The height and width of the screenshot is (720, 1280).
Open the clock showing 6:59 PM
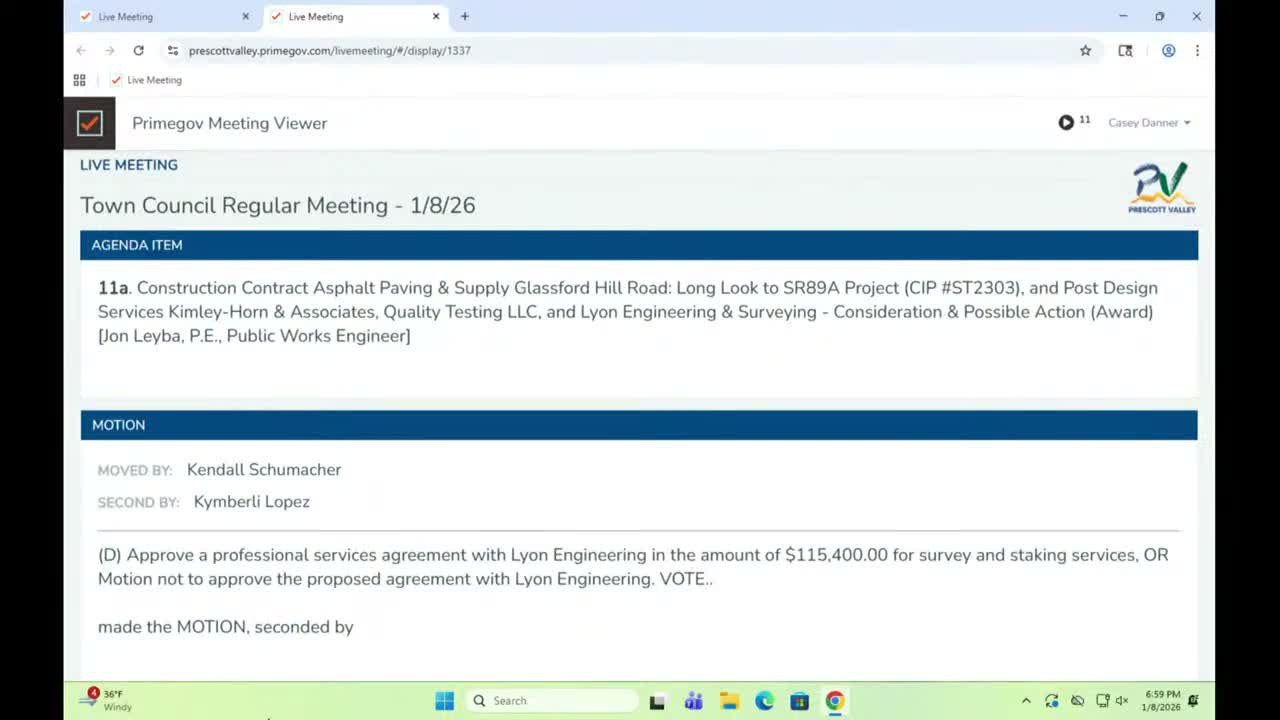[x=1163, y=700]
